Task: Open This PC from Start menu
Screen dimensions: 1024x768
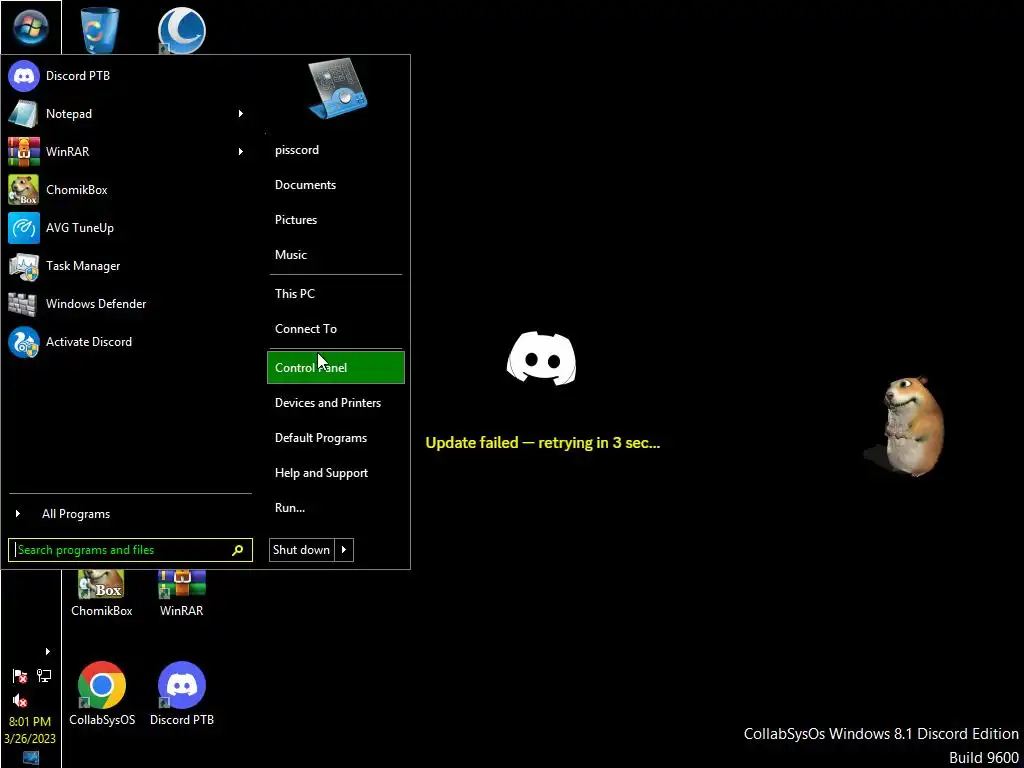Action: click(336, 293)
